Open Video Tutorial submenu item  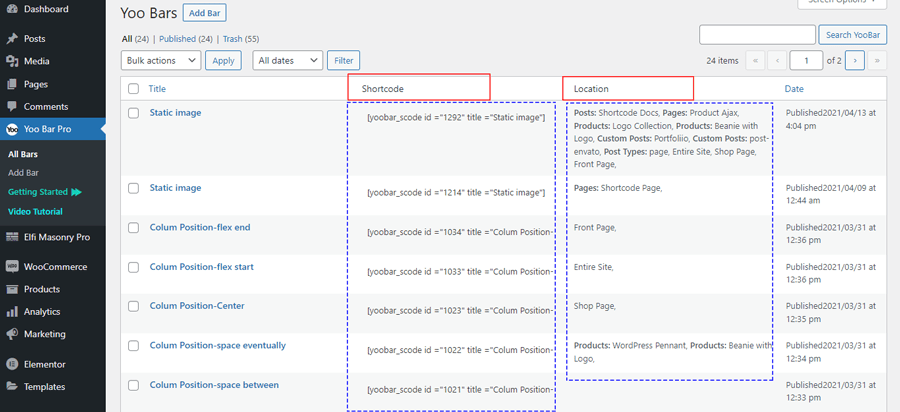[36, 212]
